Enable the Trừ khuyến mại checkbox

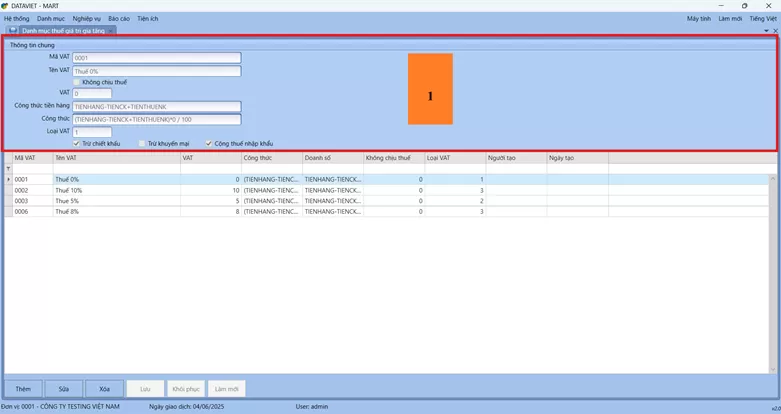click(142, 143)
